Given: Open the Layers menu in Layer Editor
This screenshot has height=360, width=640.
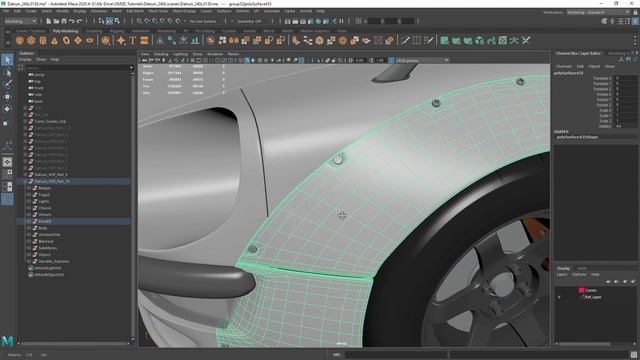Looking at the screenshot, I should pos(562,275).
